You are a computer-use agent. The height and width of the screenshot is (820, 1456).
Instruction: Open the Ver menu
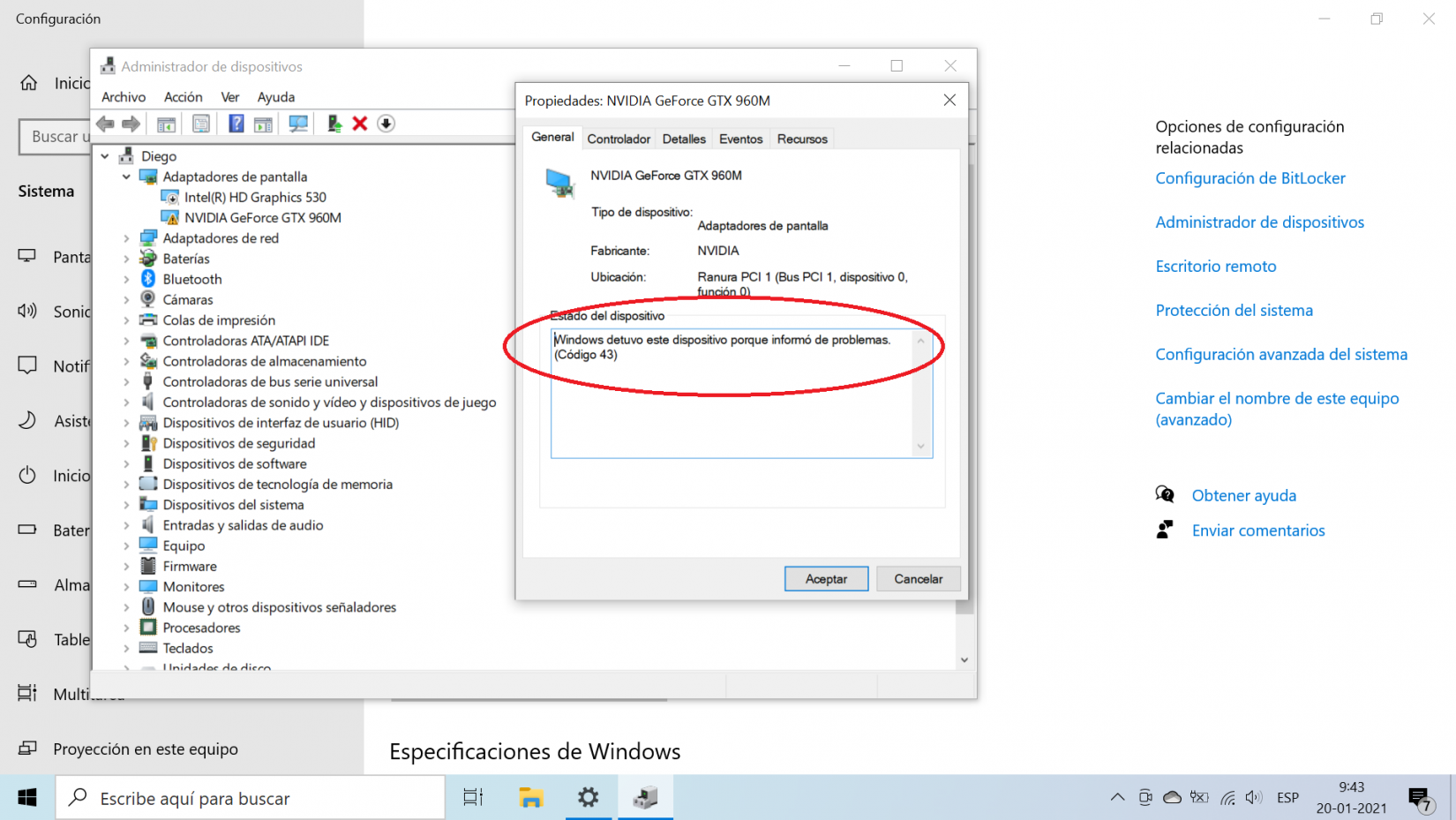click(230, 97)
